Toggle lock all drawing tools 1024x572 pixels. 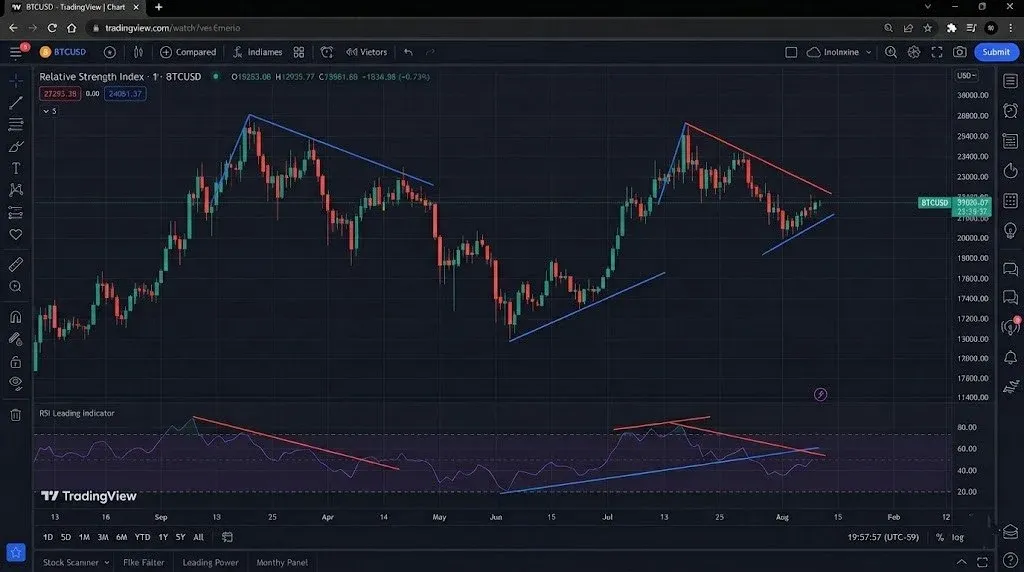tap(16, 361)
